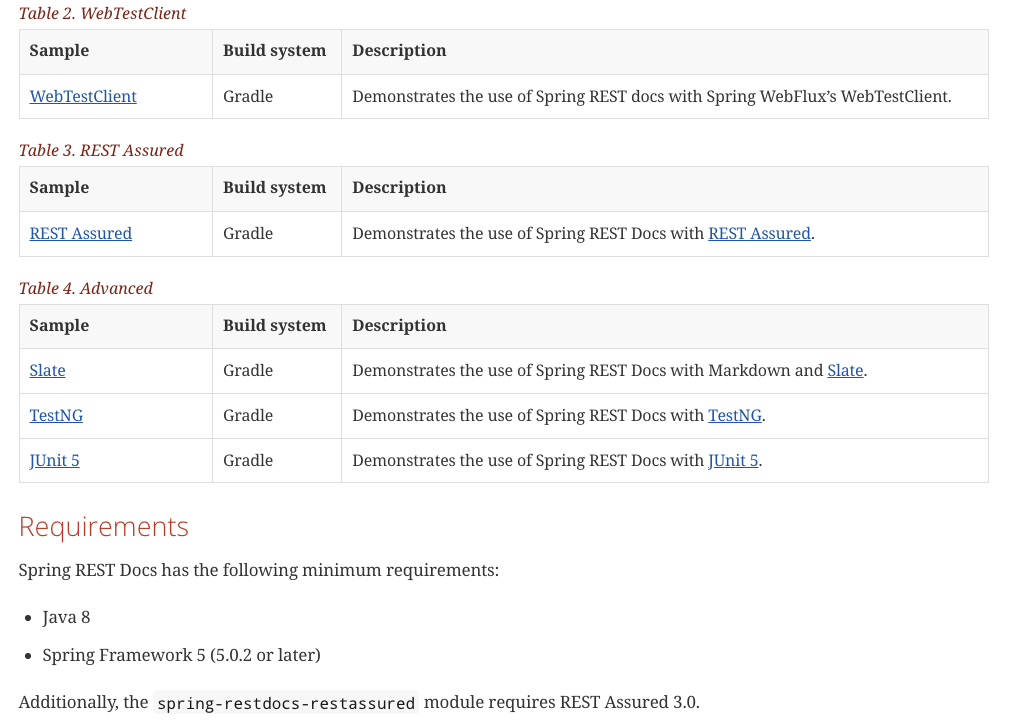
Task: Click 'Spring REST Docs has the following' sentence
Action: 258,570
